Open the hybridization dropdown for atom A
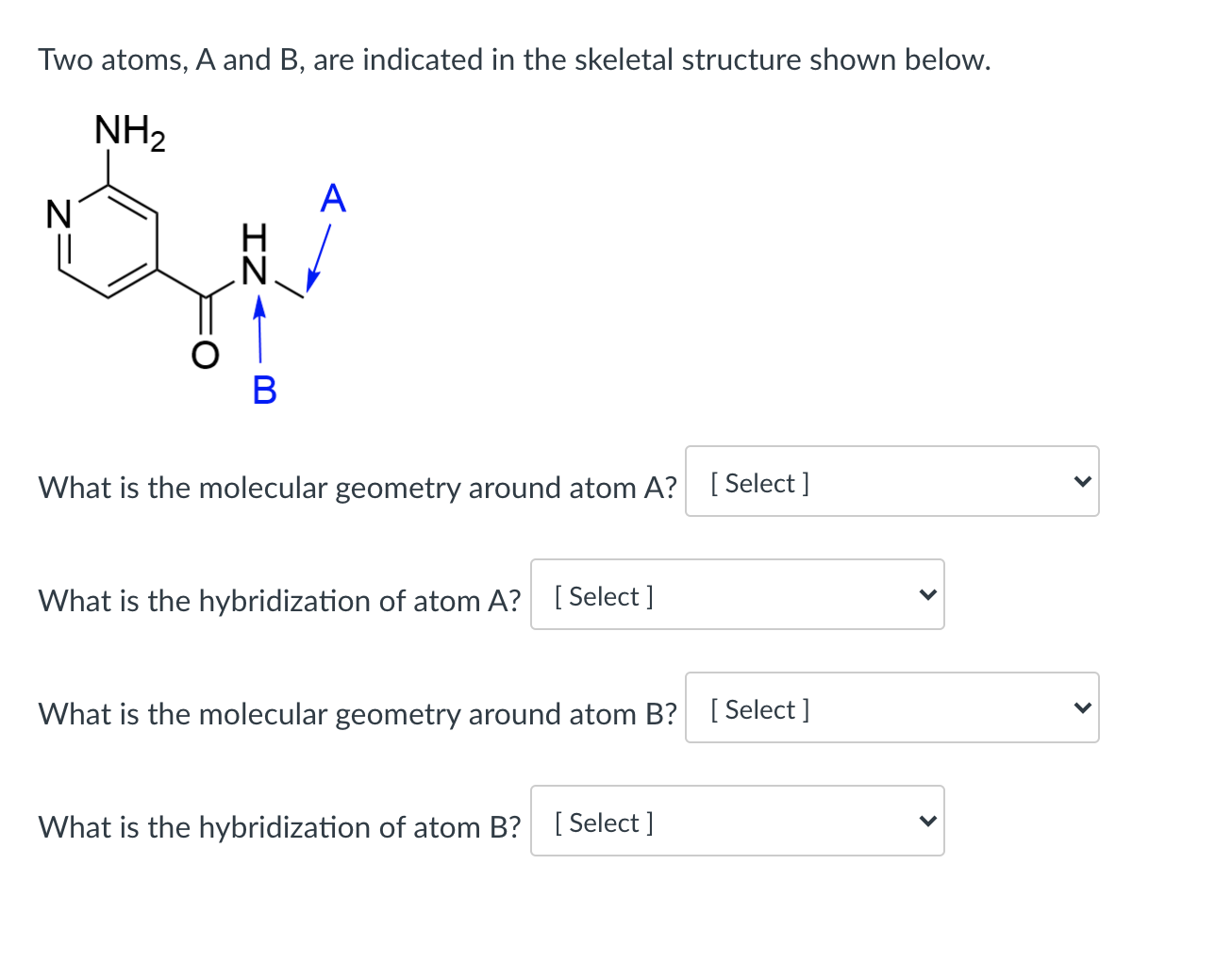 (x=738, y=594)
